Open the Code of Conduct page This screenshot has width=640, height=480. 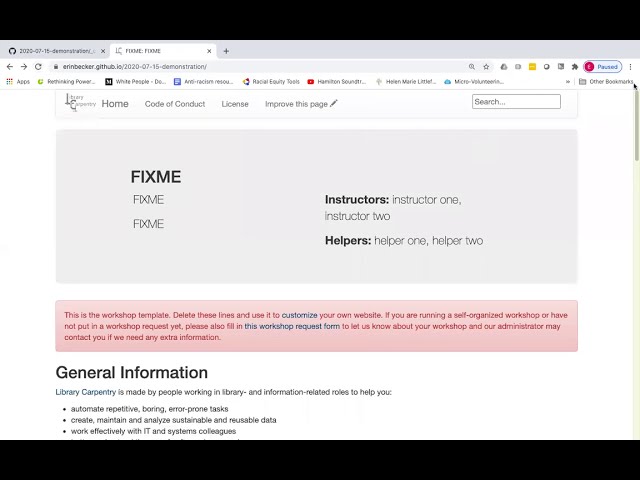[x=175, y=104]
